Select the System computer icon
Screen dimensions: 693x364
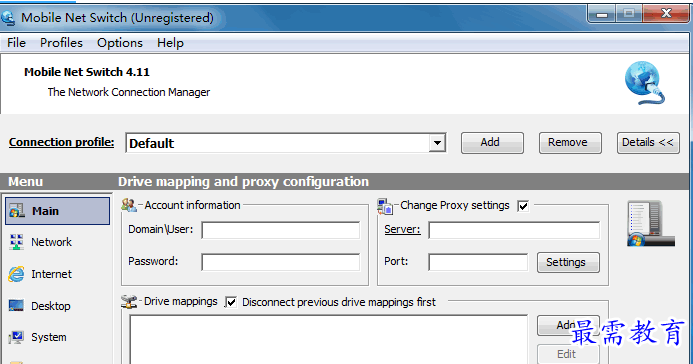[16, 337]
